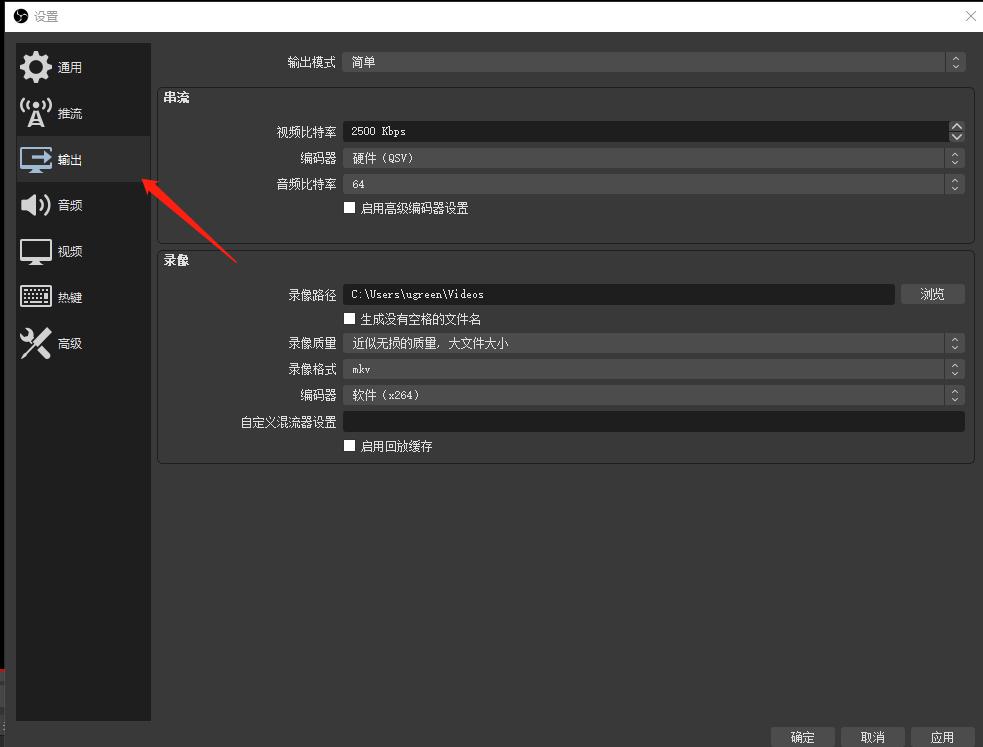Enable the 启用回放缓存 checkbox
The width and height of the screenshot is (983, 747).
(x=350, y=446)
